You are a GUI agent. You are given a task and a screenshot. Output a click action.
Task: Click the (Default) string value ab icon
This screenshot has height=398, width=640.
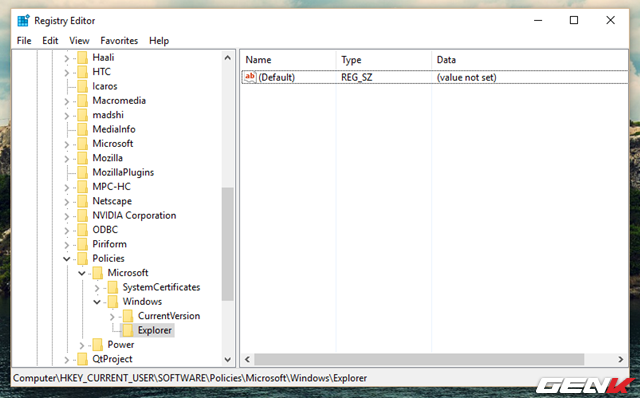pos(250,77)
